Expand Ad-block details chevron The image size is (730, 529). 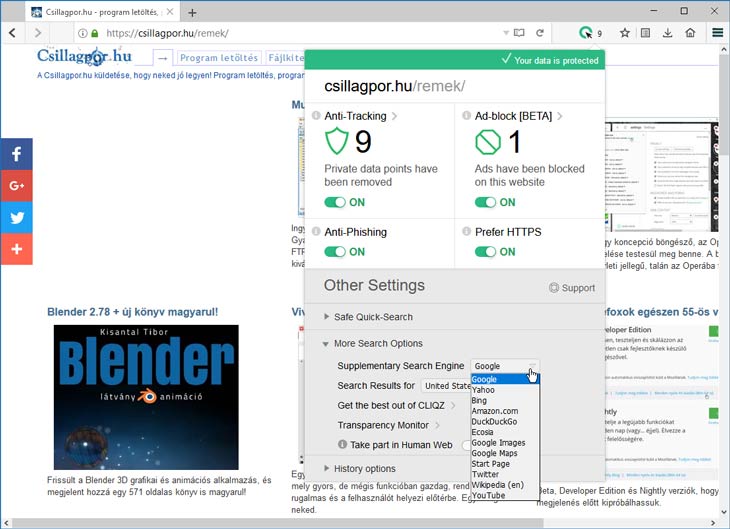(x=560, y=116)
